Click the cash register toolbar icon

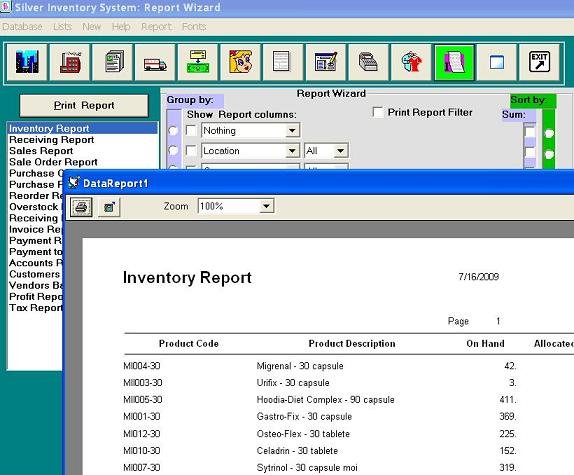[369, 62]
